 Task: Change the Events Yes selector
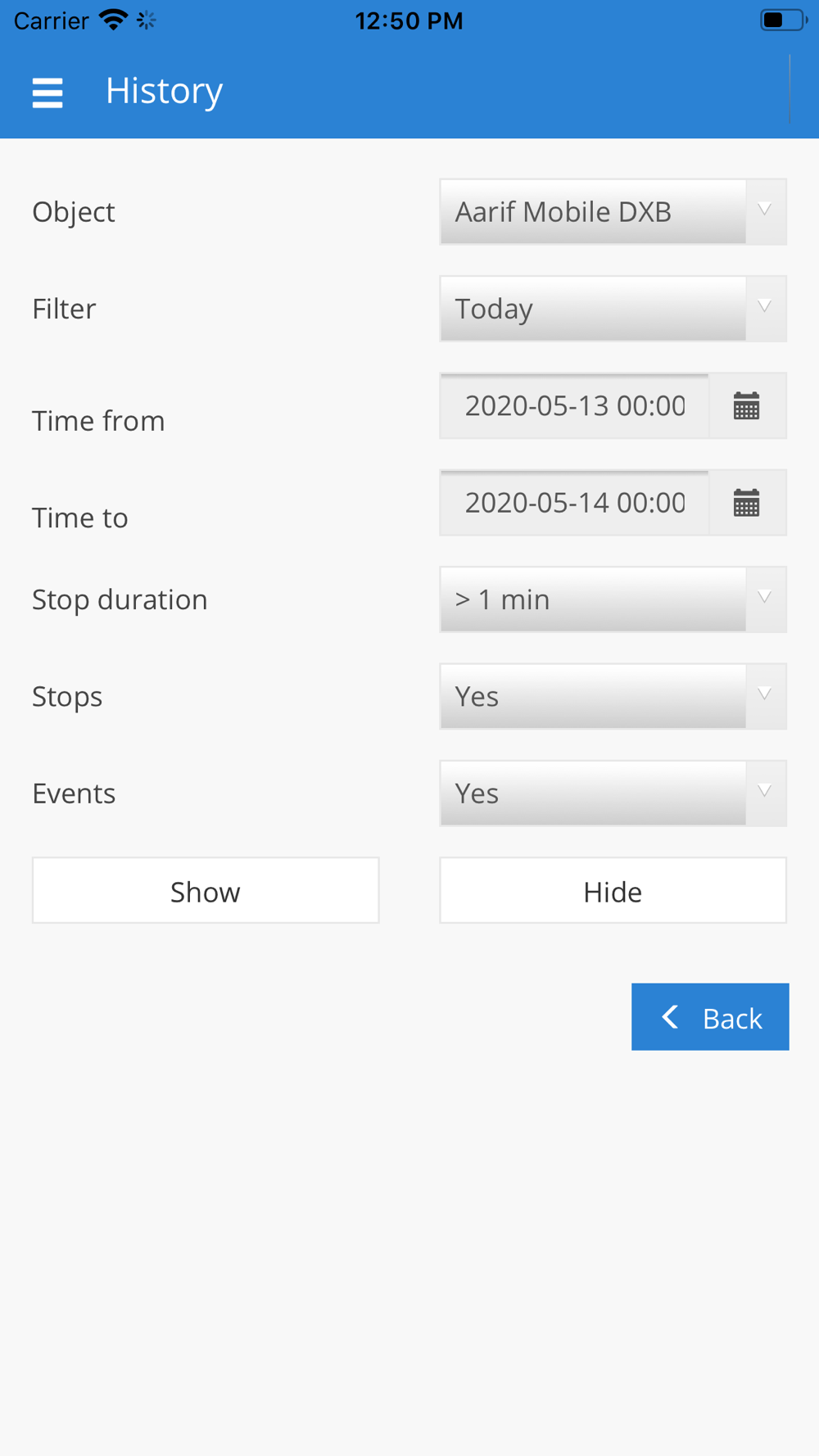pyautogui.click(x=613, y=793)
